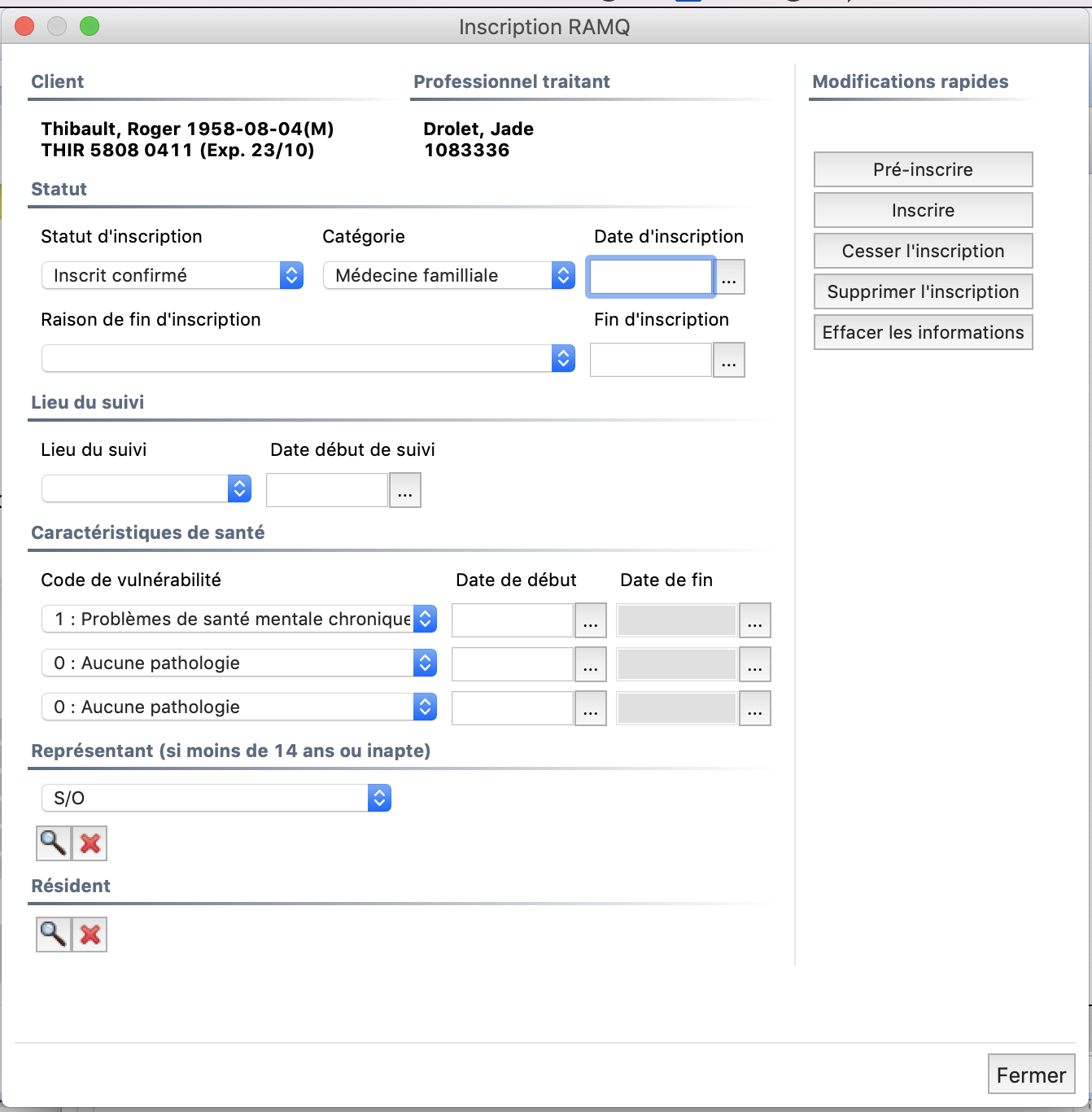Screen dimensions: 1092x1112
Task: Close the dialog with Fermer
Action: point(1031,1075)
